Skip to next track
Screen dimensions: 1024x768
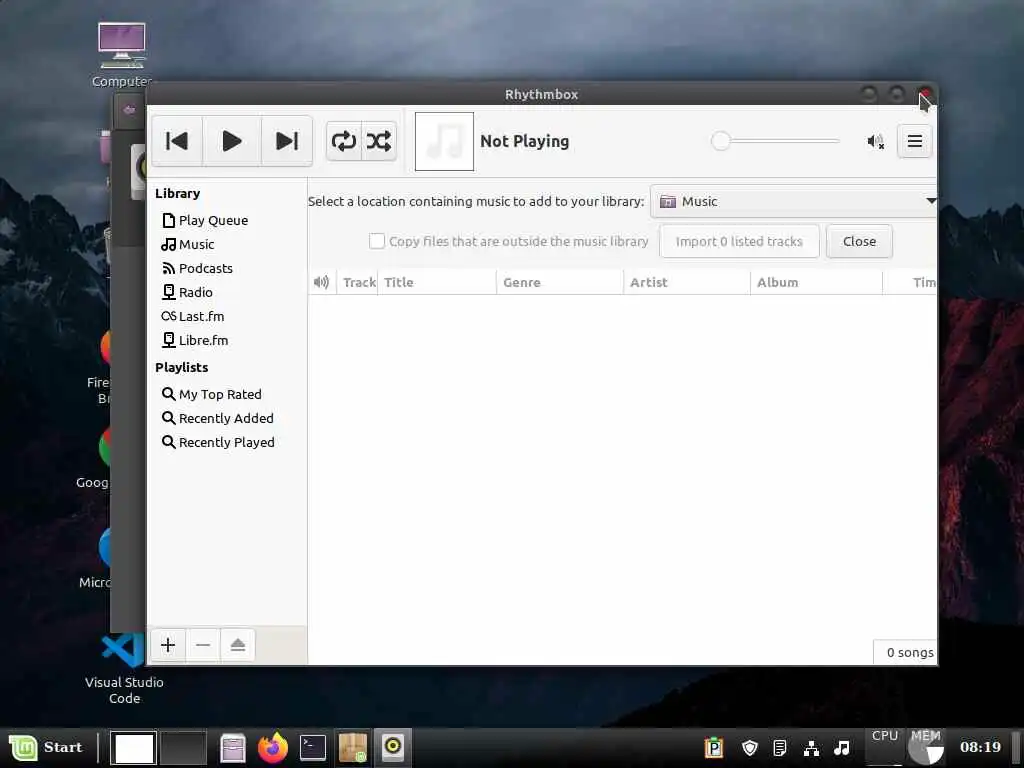[x=287, y=141]
